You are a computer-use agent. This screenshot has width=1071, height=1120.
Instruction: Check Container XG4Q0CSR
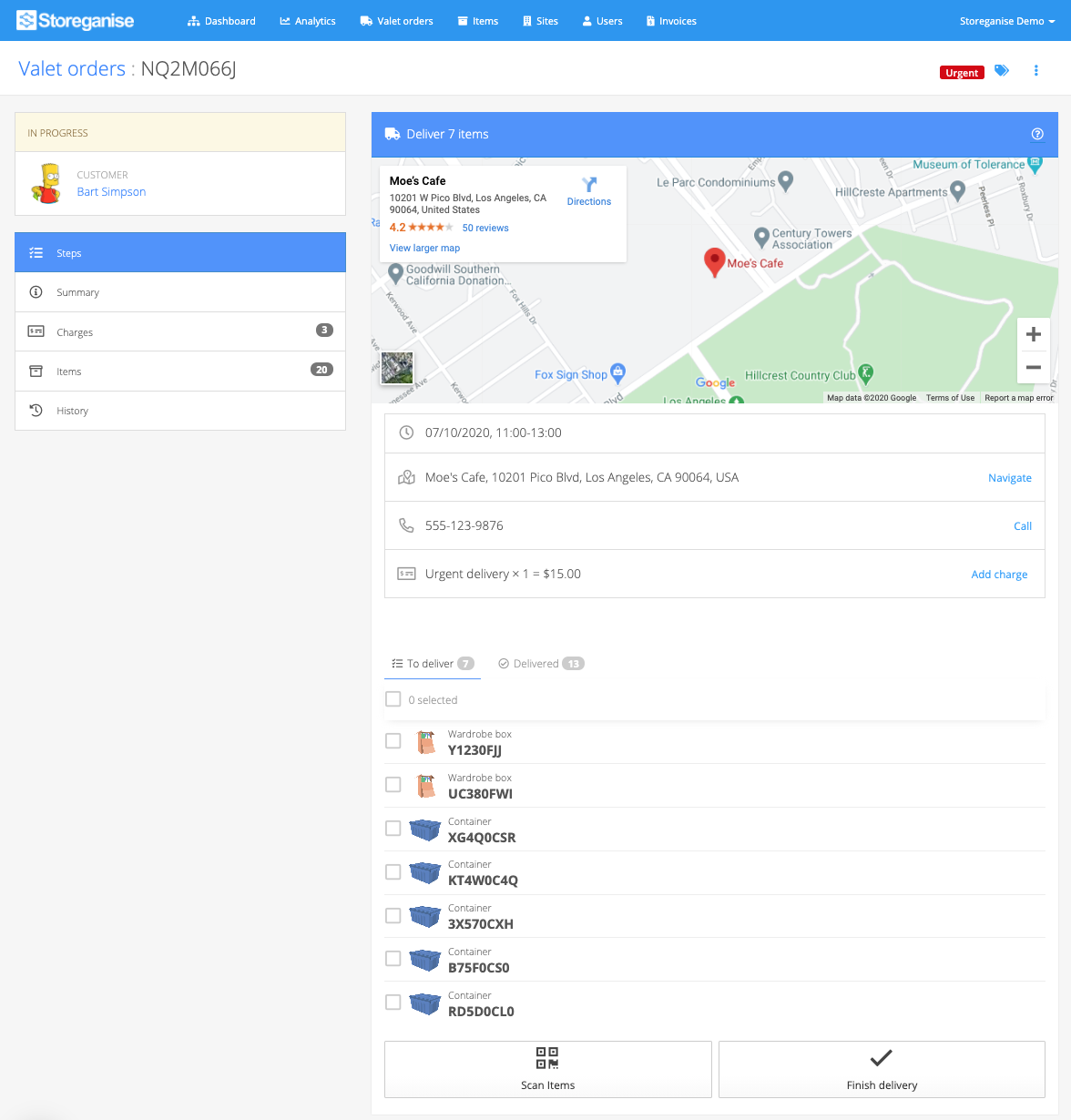(393, 829)
